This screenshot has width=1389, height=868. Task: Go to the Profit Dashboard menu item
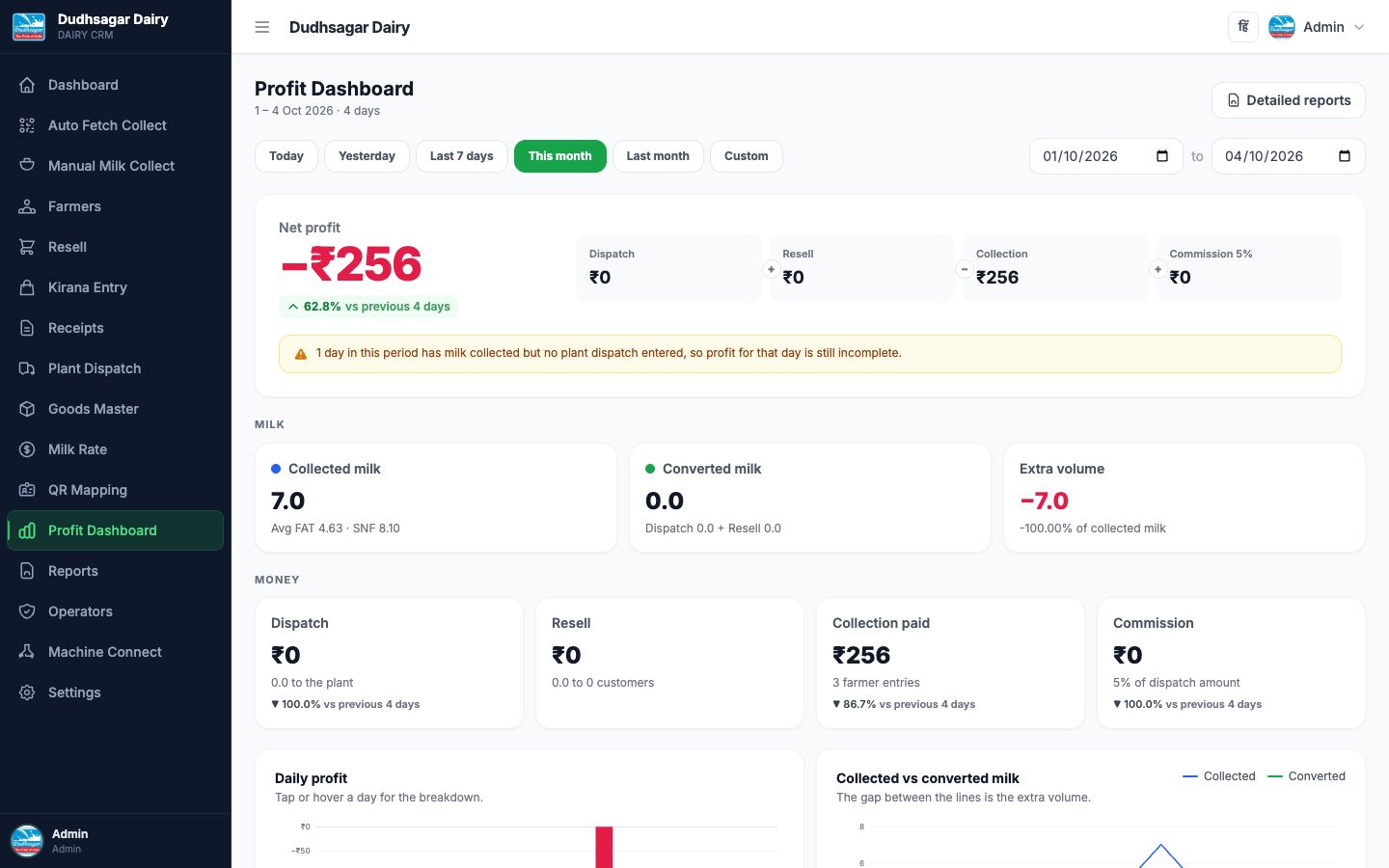pos(116,530)
